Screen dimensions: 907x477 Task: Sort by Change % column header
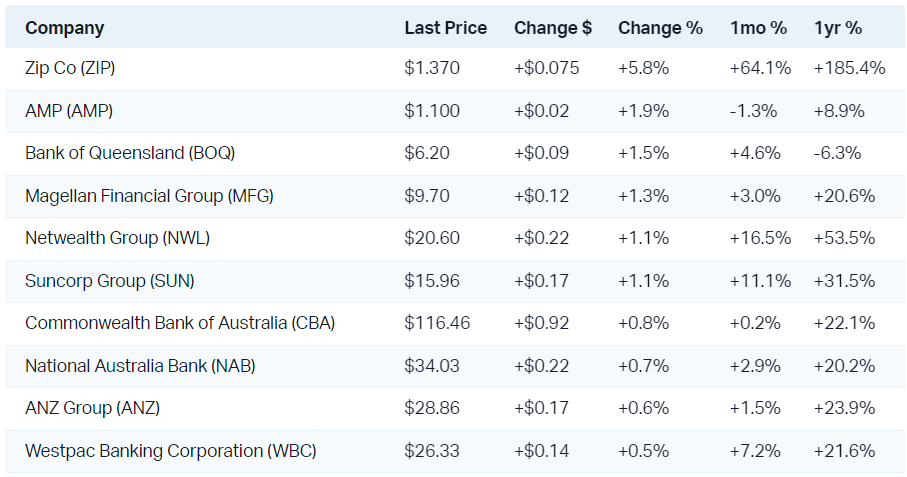tap(660, 28)
